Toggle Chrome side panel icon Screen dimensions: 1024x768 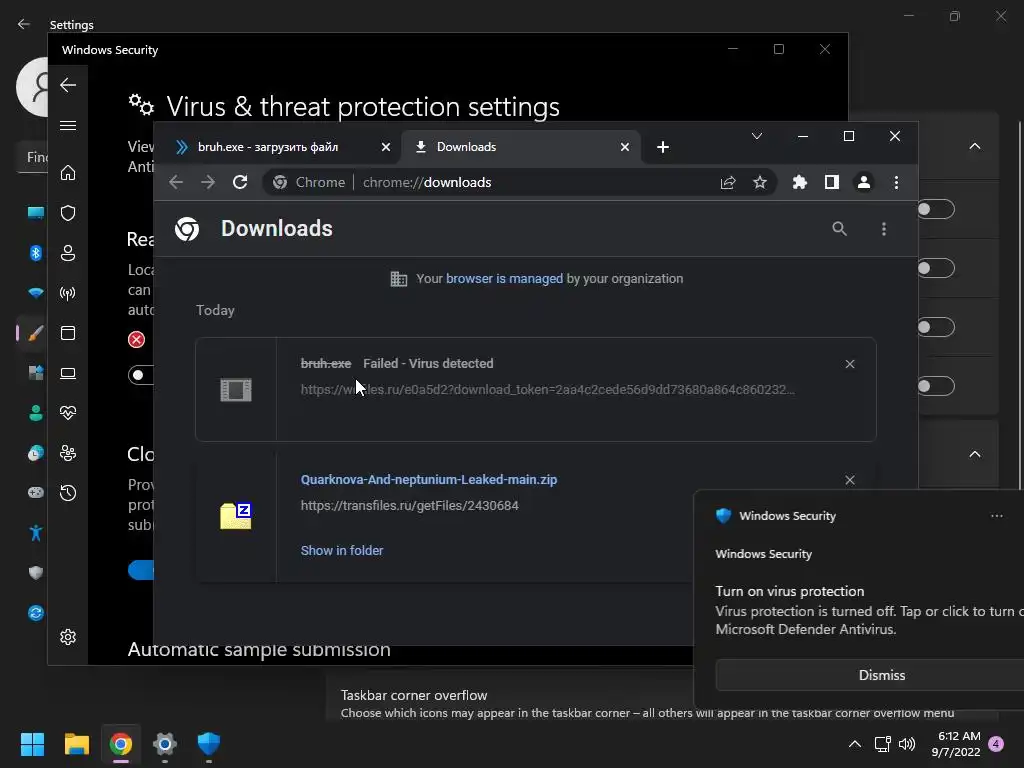coord(831,182)
